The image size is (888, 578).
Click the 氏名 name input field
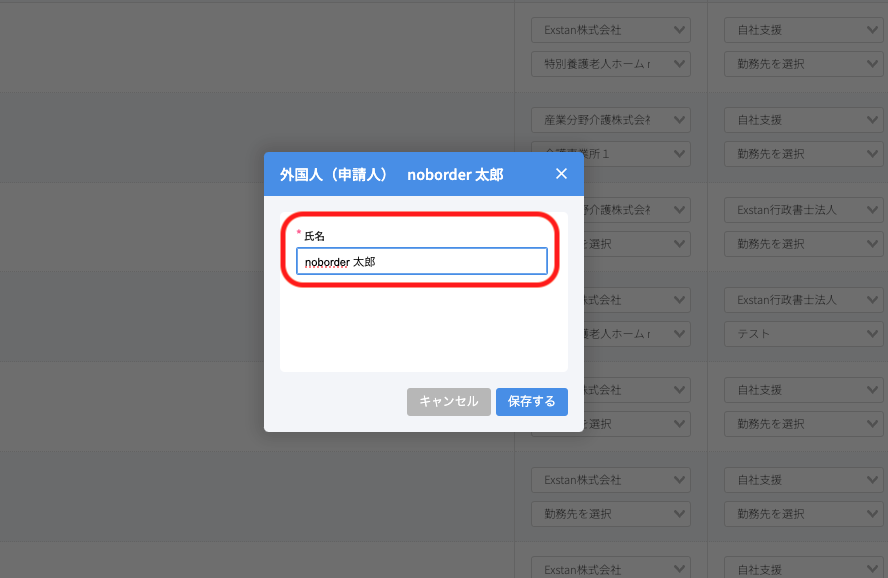[x=421, y=262]
